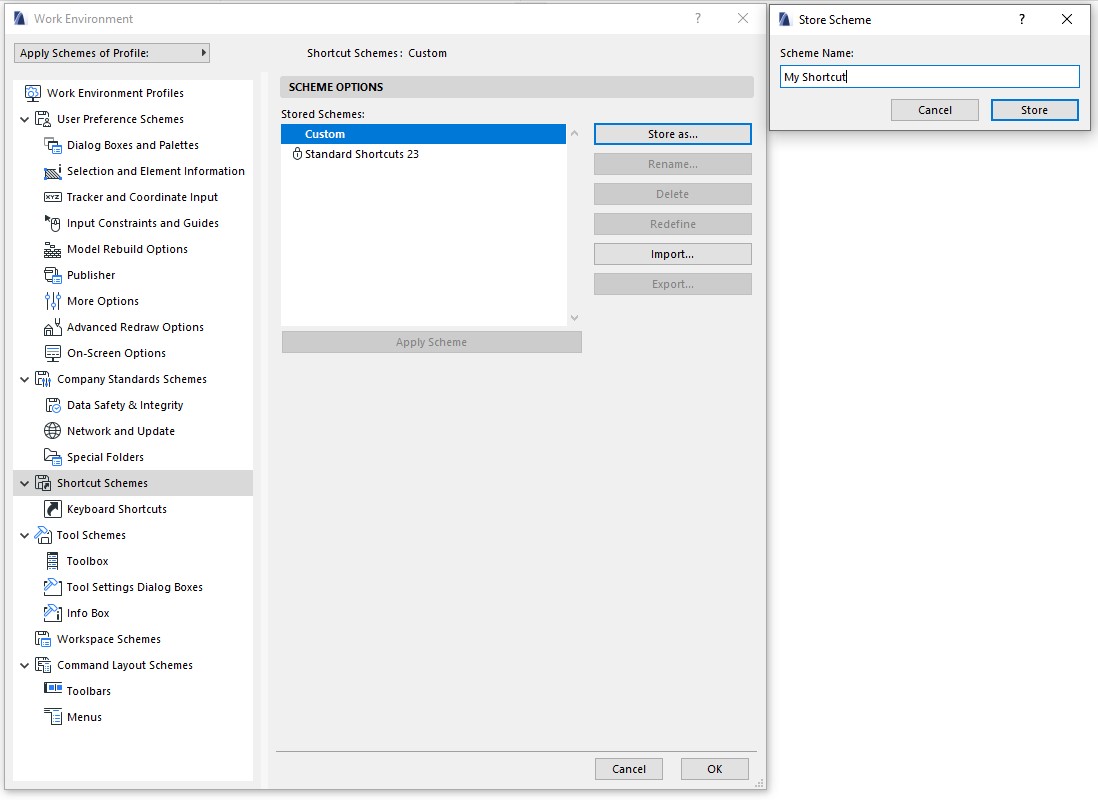Collapse the Tool Schemes group

pos(25,535)
